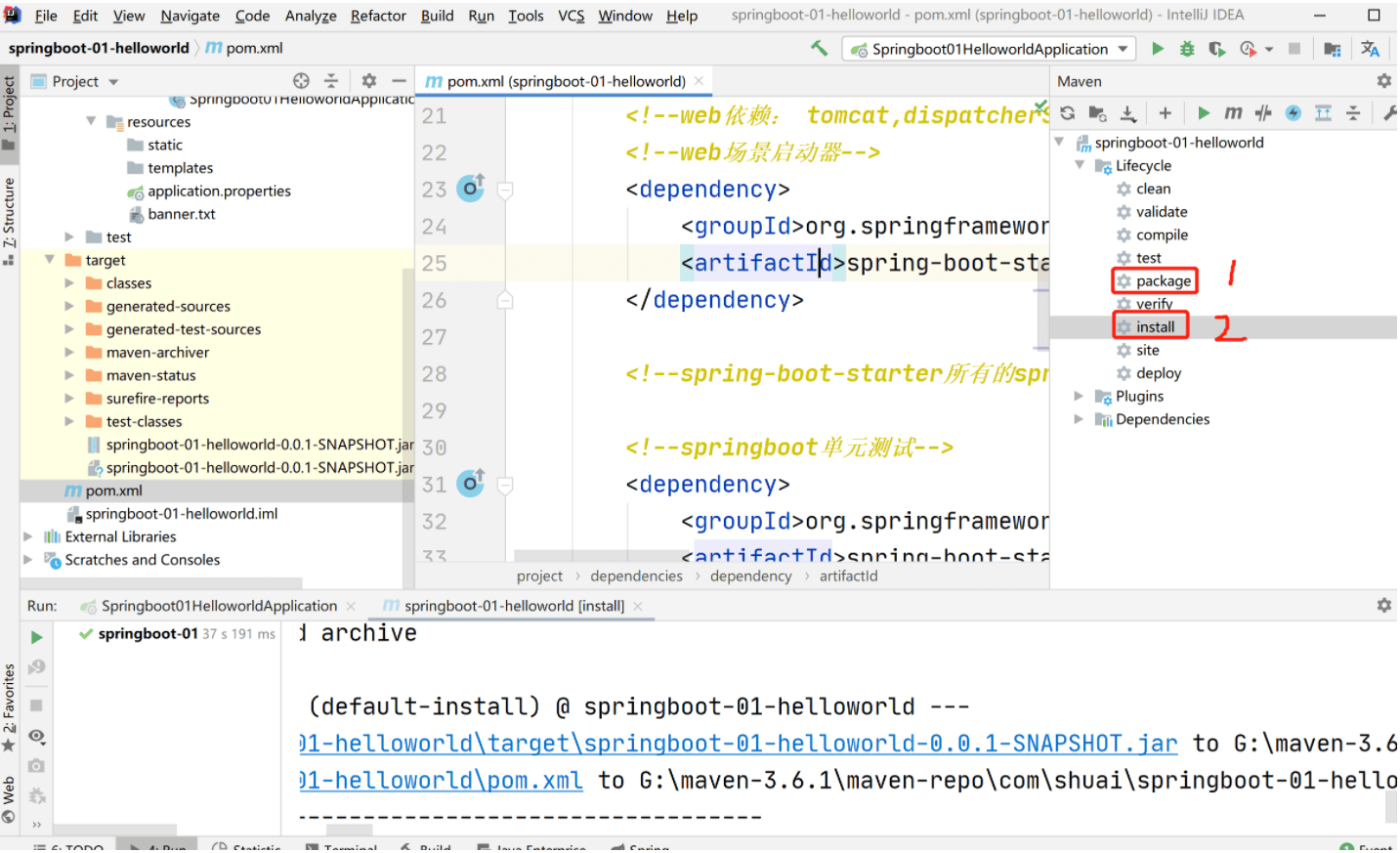This screenshot has width=1400, height=853.
Task: Open Project panel gear settings
Action: (x=368, y=81)
